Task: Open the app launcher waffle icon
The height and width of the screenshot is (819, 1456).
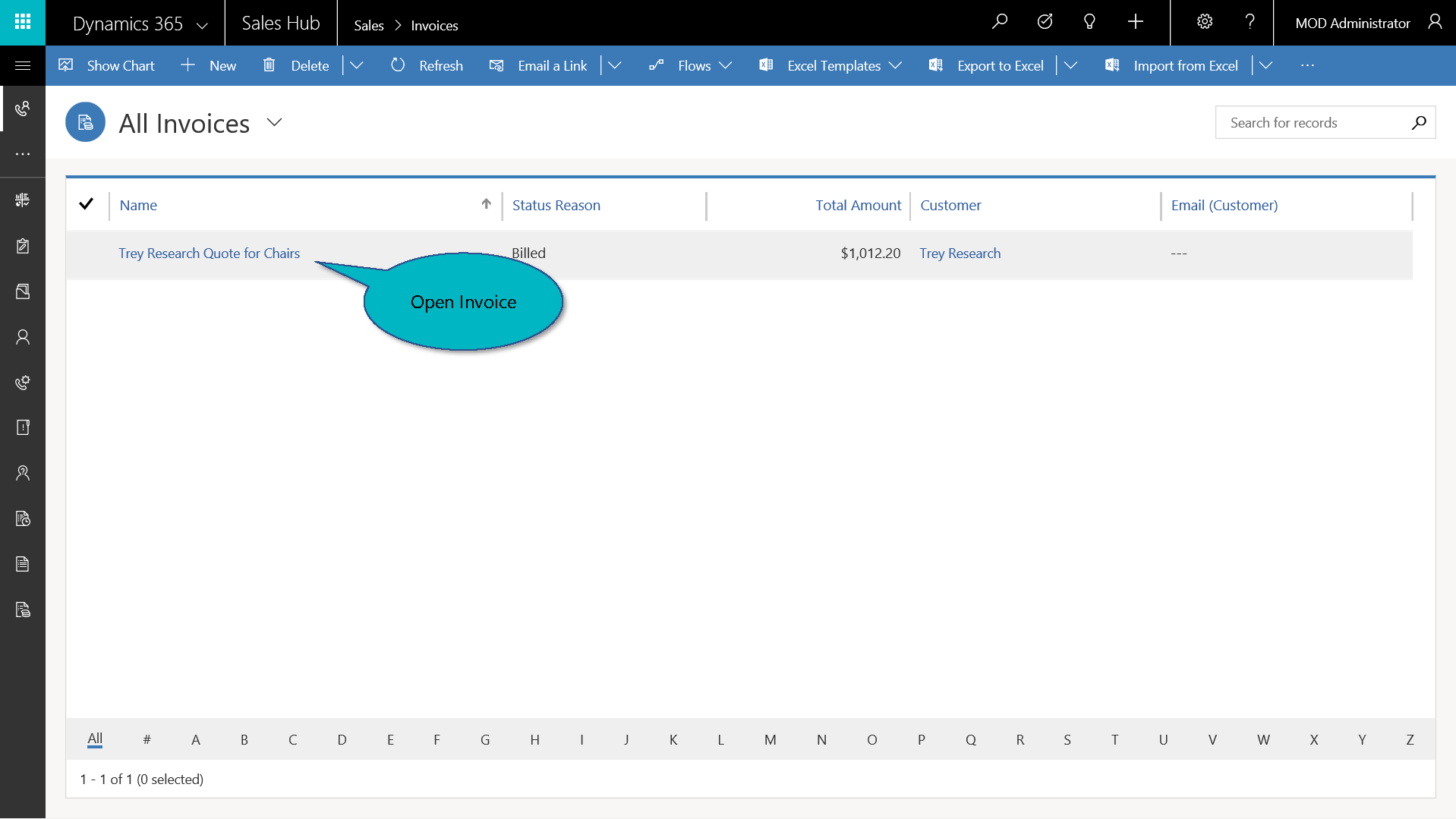Action: point(23,22)
